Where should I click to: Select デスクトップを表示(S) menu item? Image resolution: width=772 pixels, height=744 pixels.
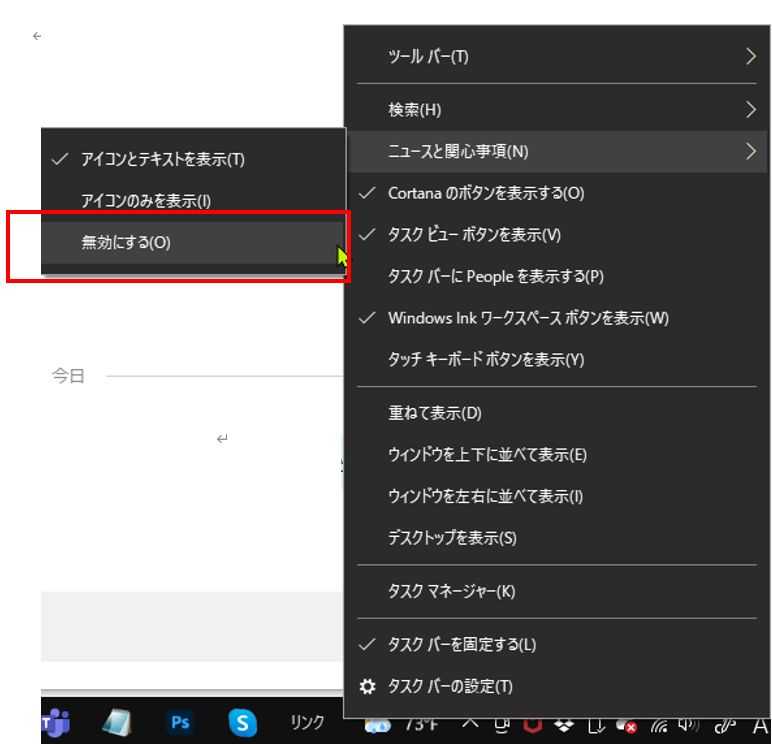556,537
